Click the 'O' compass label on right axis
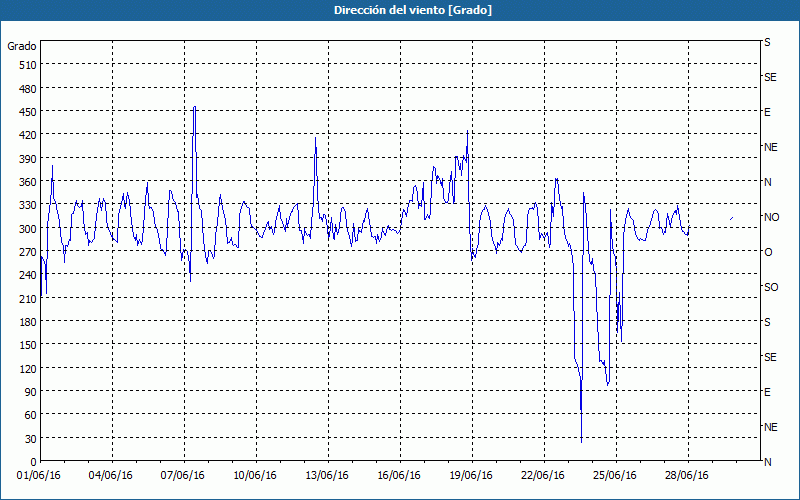This screenshot has height=500, width=800. click(x=768, y=252)
